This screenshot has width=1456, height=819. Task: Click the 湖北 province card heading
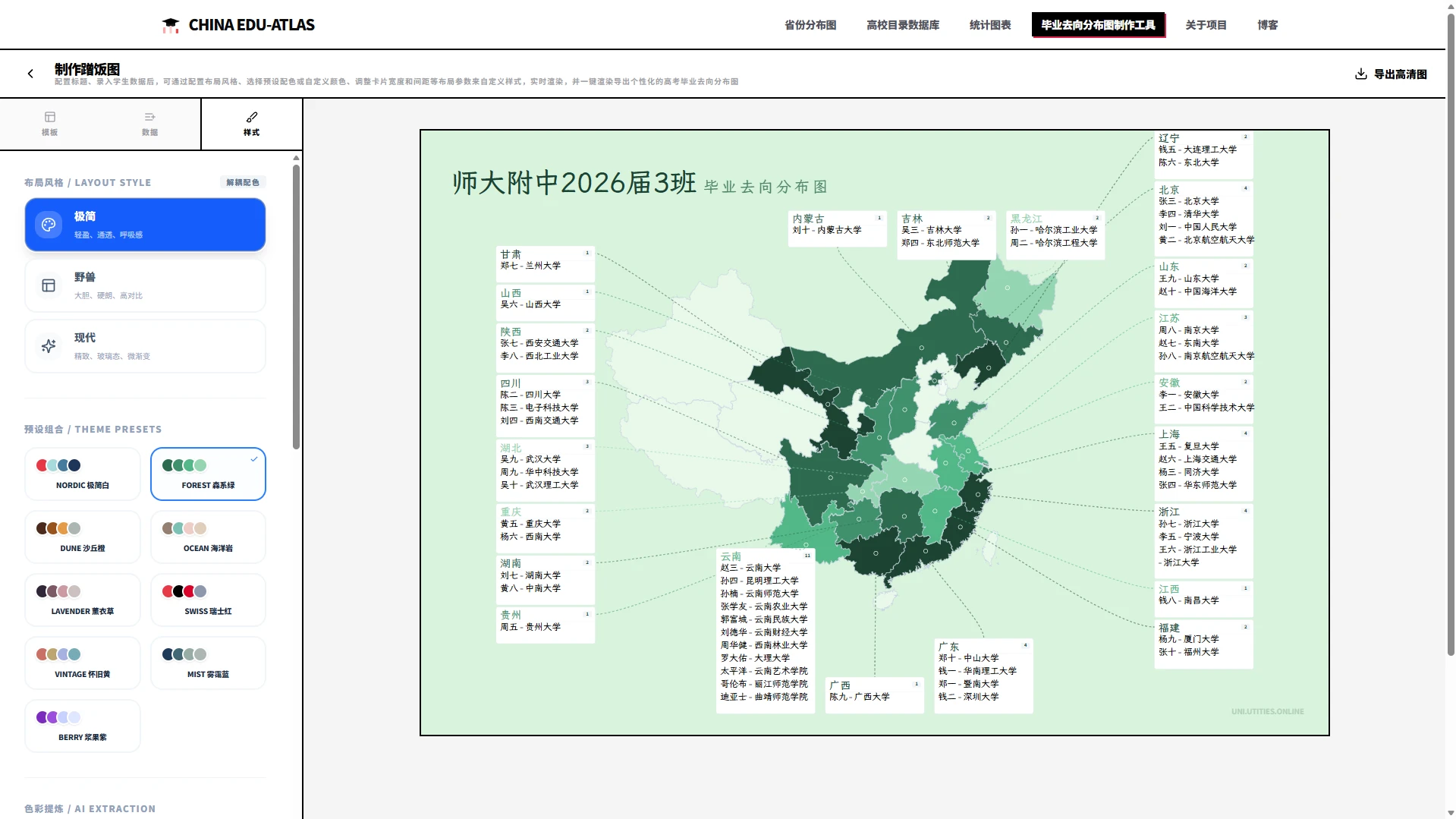click(511, 448)
